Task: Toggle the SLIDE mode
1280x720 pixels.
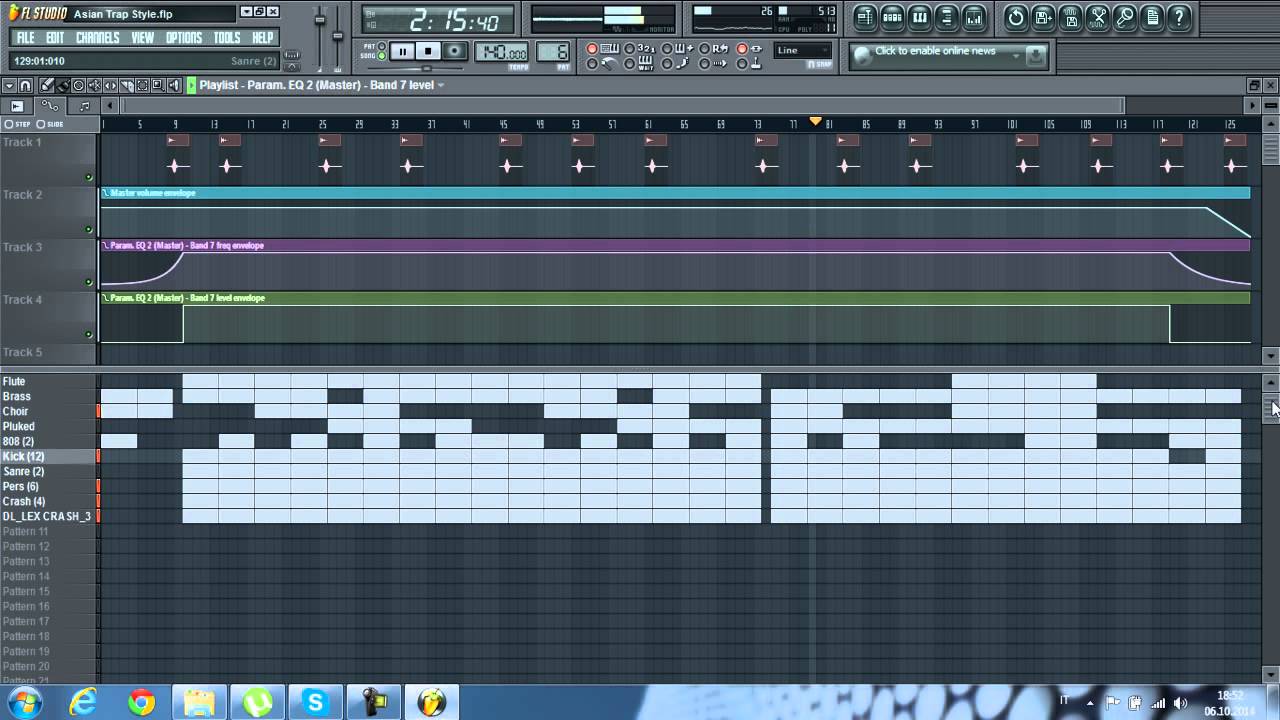Action: point(50,124)
